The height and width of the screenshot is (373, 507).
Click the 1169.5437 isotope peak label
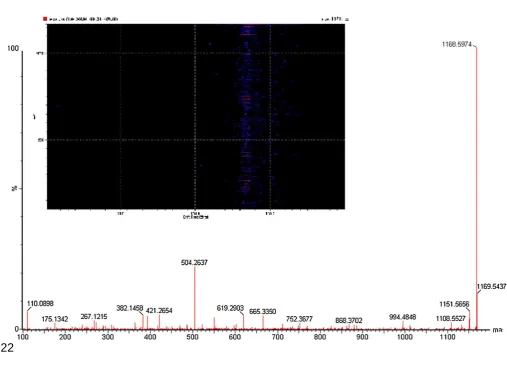491,287
